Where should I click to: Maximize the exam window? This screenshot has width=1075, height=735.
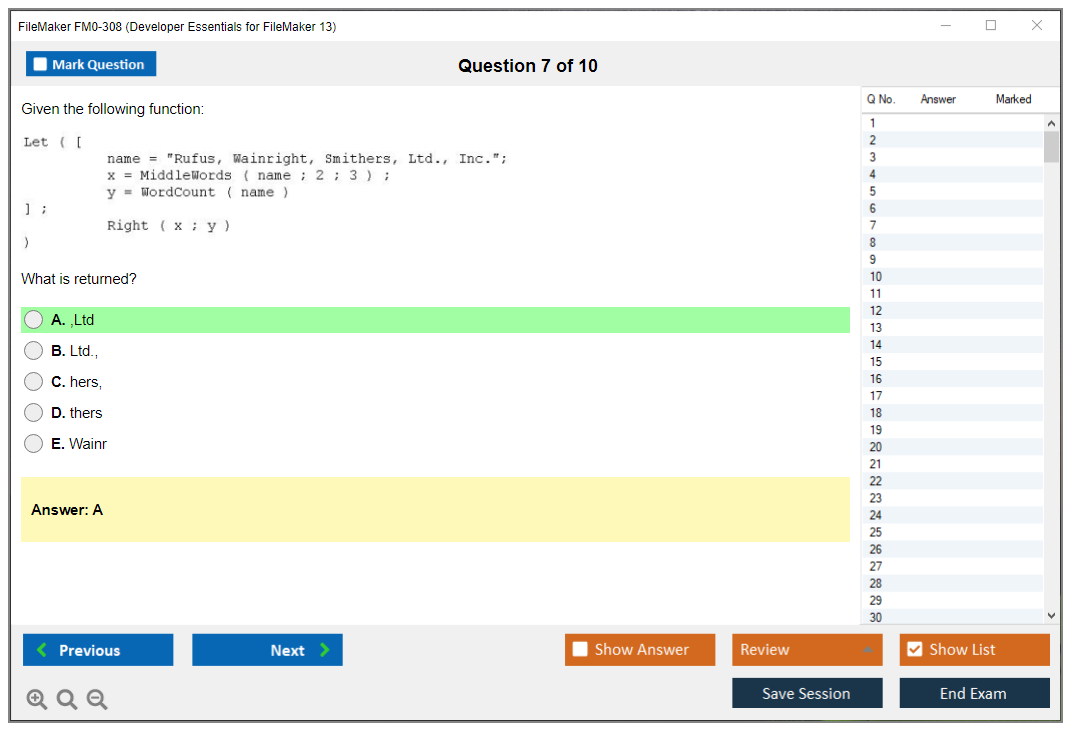991,26
